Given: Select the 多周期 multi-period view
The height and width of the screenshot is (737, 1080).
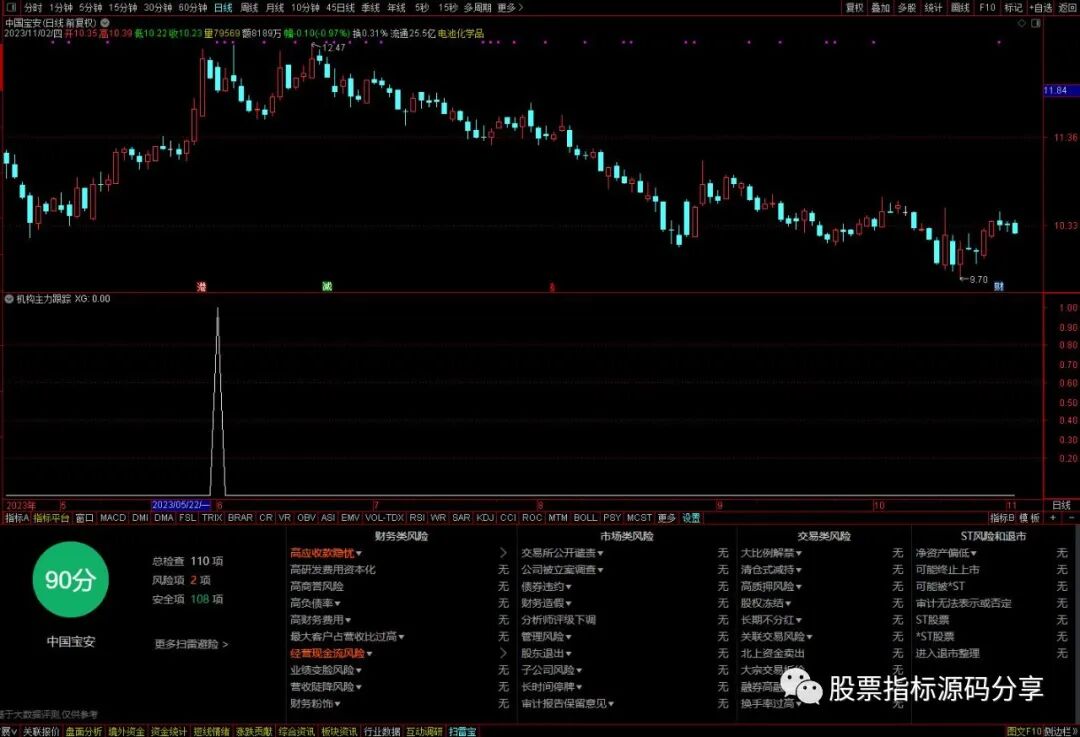Looking at the screenshot, I should [477, 8].
